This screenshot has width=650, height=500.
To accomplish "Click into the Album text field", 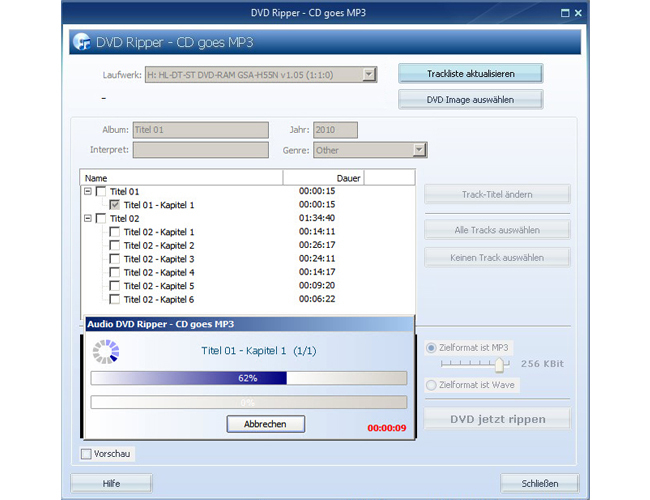I will 201,130.
